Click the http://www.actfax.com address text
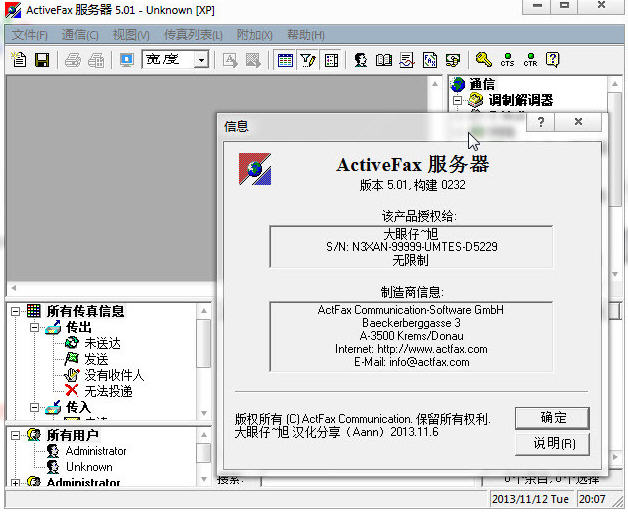The image size is (628, 512). [432, 349]
